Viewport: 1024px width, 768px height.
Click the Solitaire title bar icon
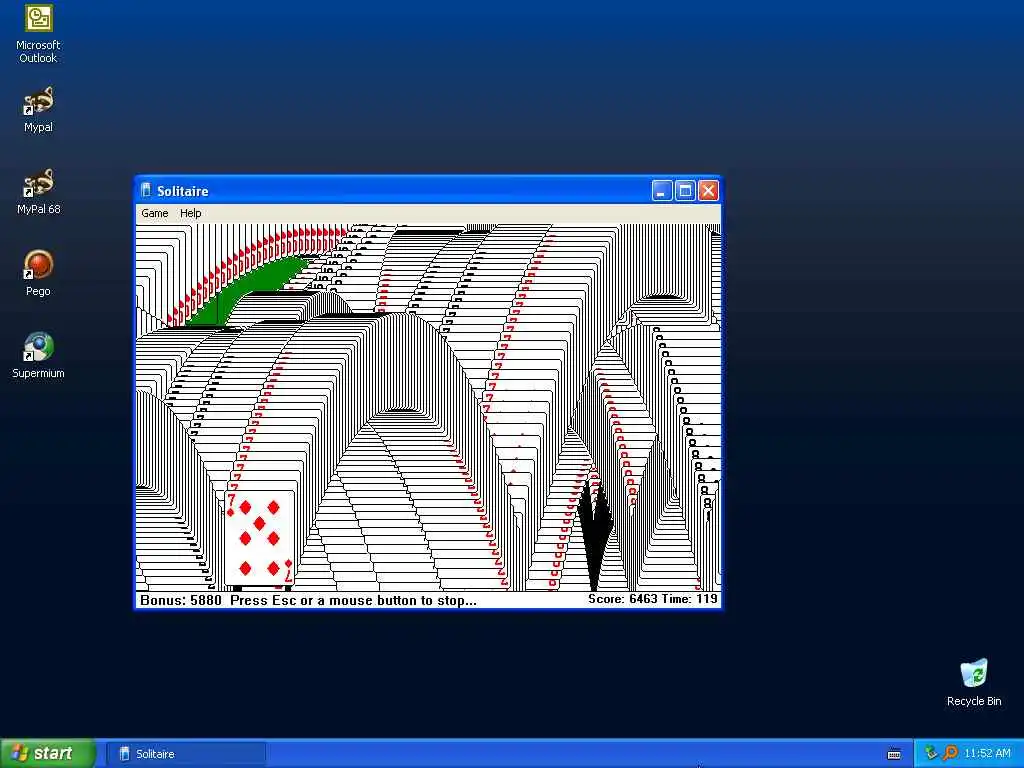146,190
